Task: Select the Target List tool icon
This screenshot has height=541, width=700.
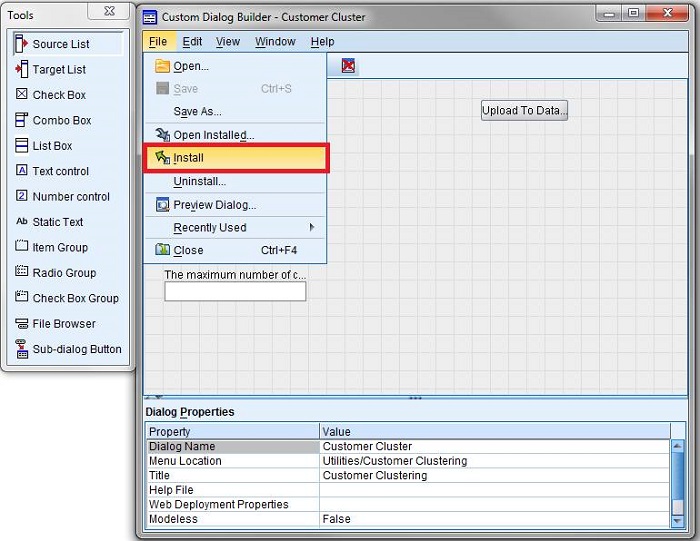Action: (21, 69)
